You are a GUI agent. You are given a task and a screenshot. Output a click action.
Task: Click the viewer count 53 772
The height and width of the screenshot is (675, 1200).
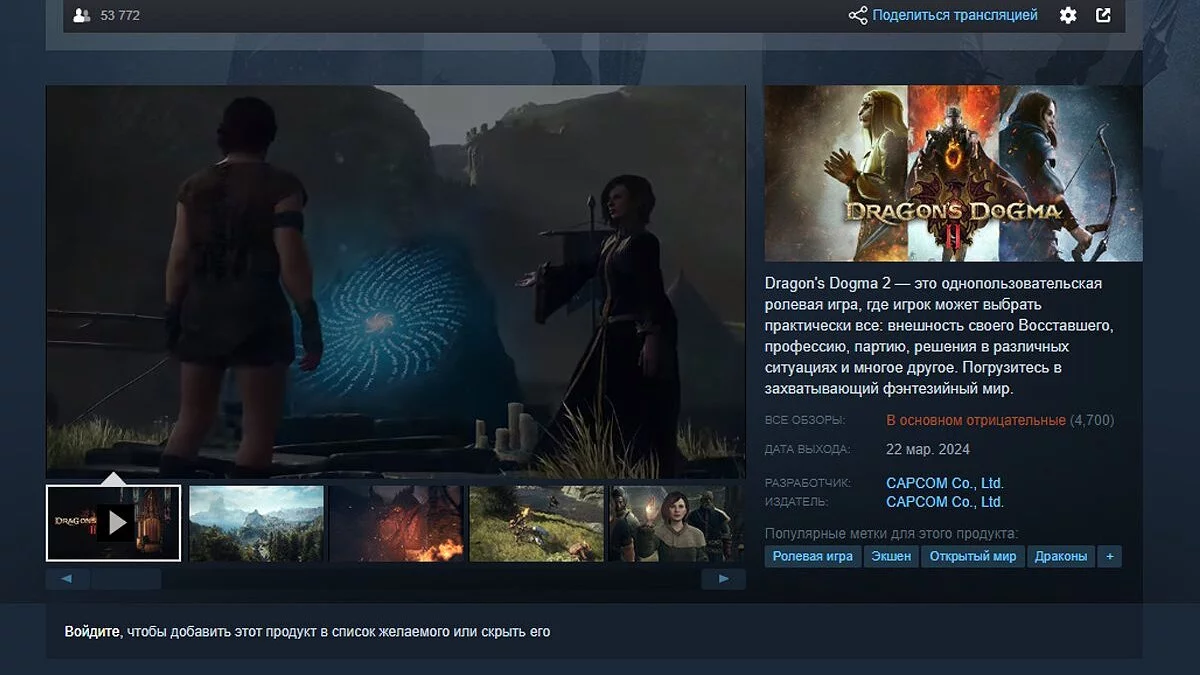click(122, 16)
